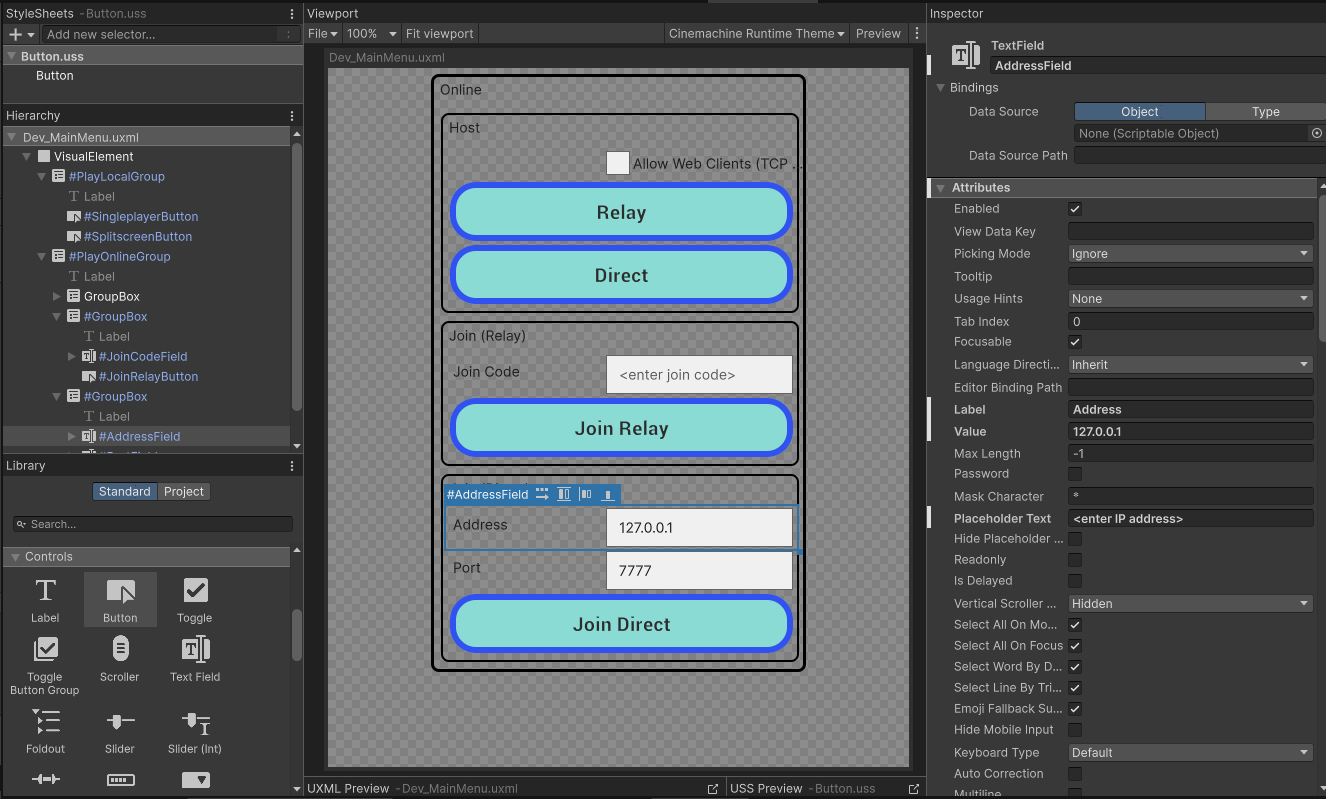The width and height of the screenshot is (1326, 799).
Task: Click the flex direction arrow icon on #AddressField header
Action: pos(542,494)
